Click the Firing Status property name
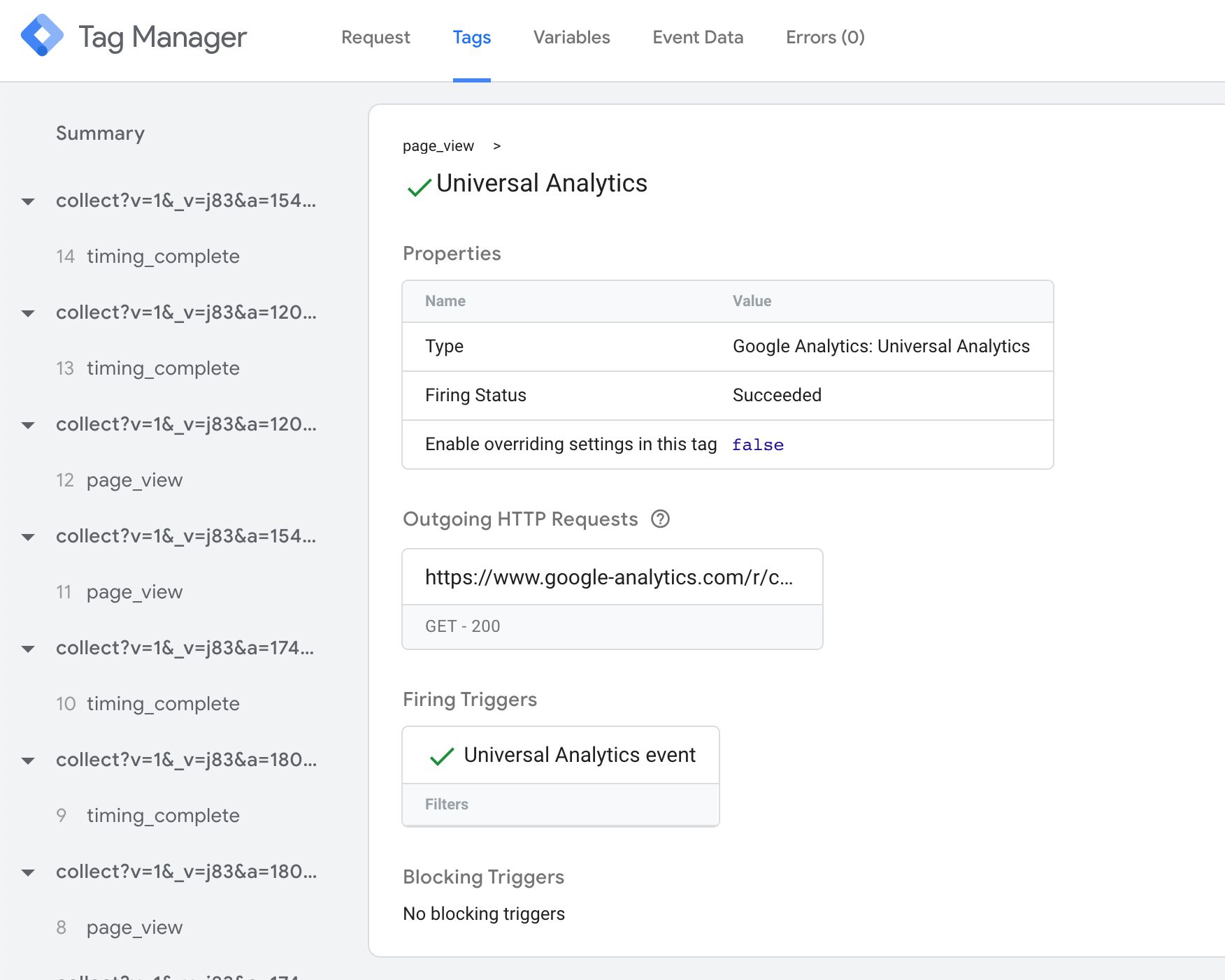Viewport: 1225px width, 980px height. click(475, 396)
